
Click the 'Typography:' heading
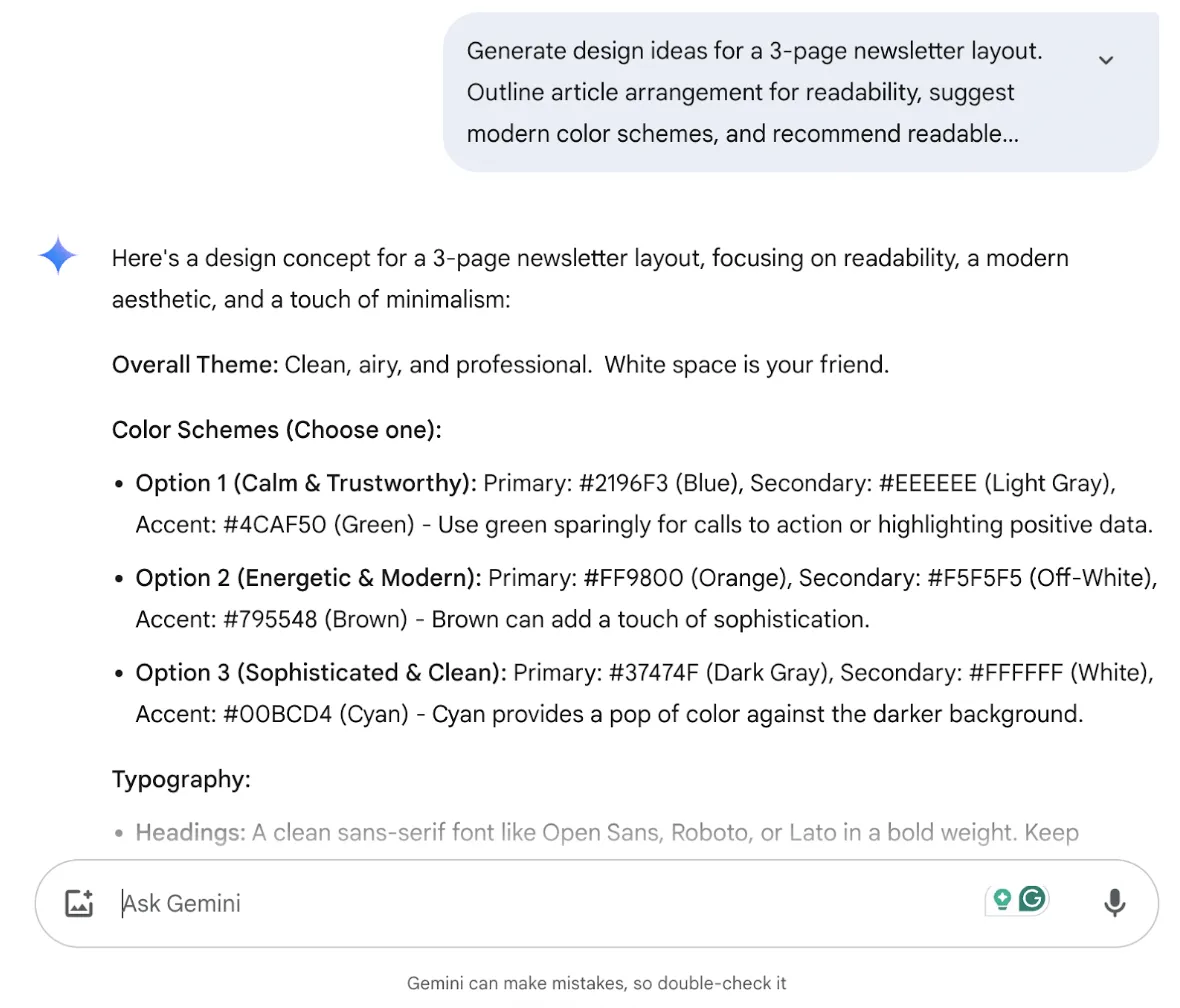181,779
